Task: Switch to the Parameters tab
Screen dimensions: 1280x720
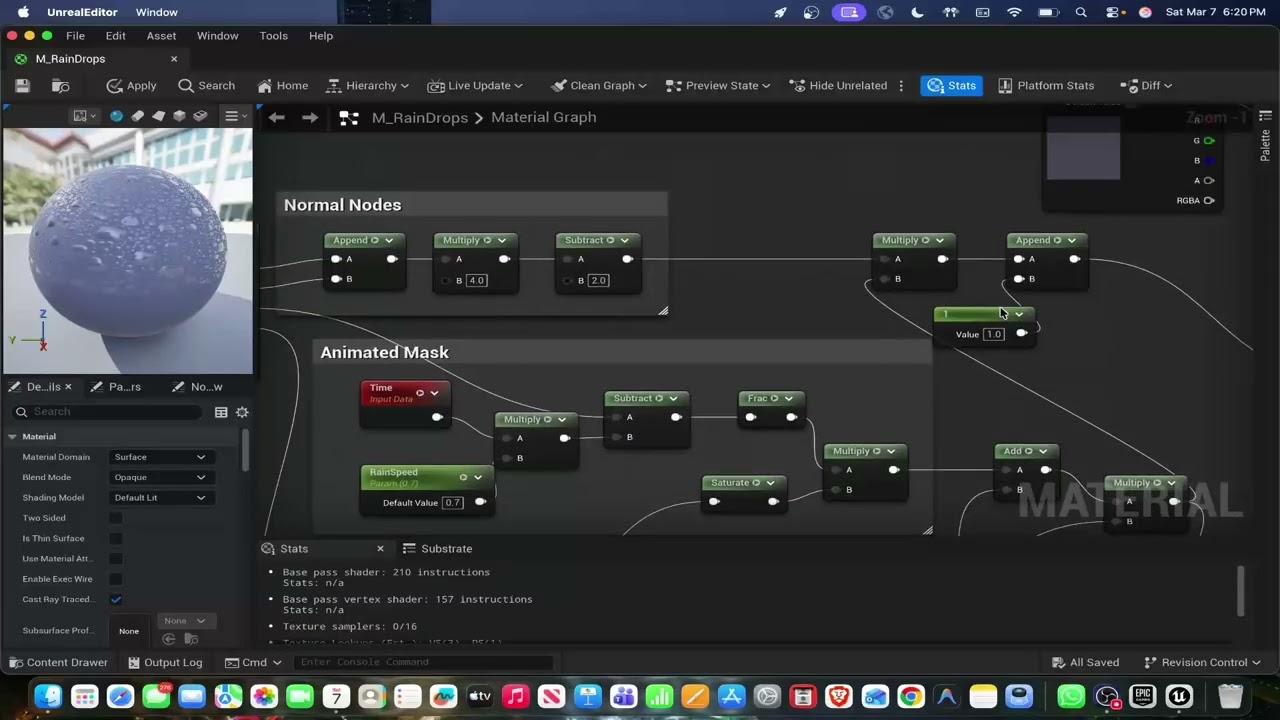Action: (116, 387)
